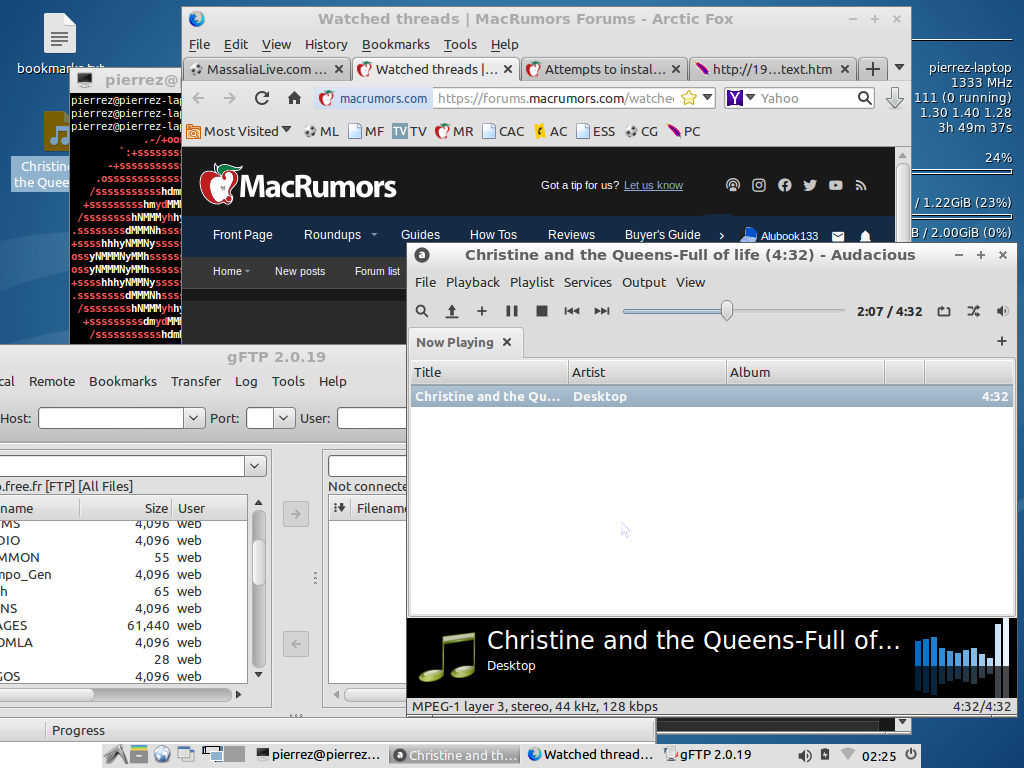Open MacRumors YouTube icon
Screen dimensions: 1024x768
pos(835,185)
